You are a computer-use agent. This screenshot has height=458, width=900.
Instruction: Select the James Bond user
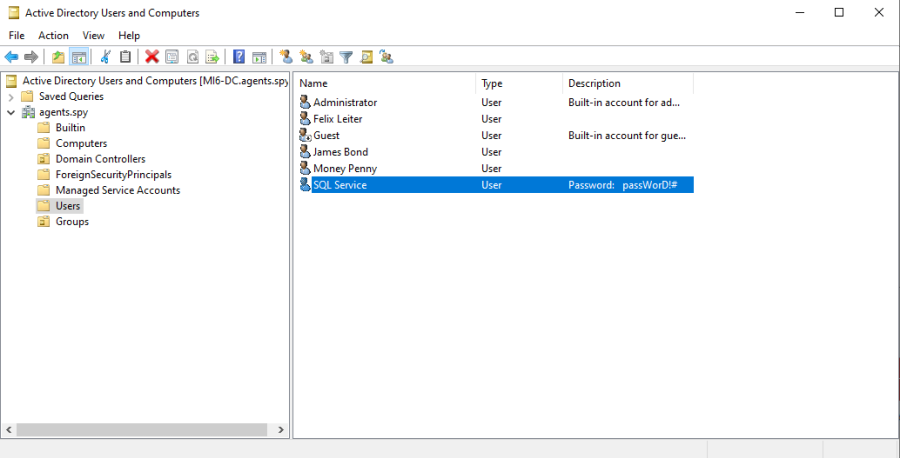(340, 152)
